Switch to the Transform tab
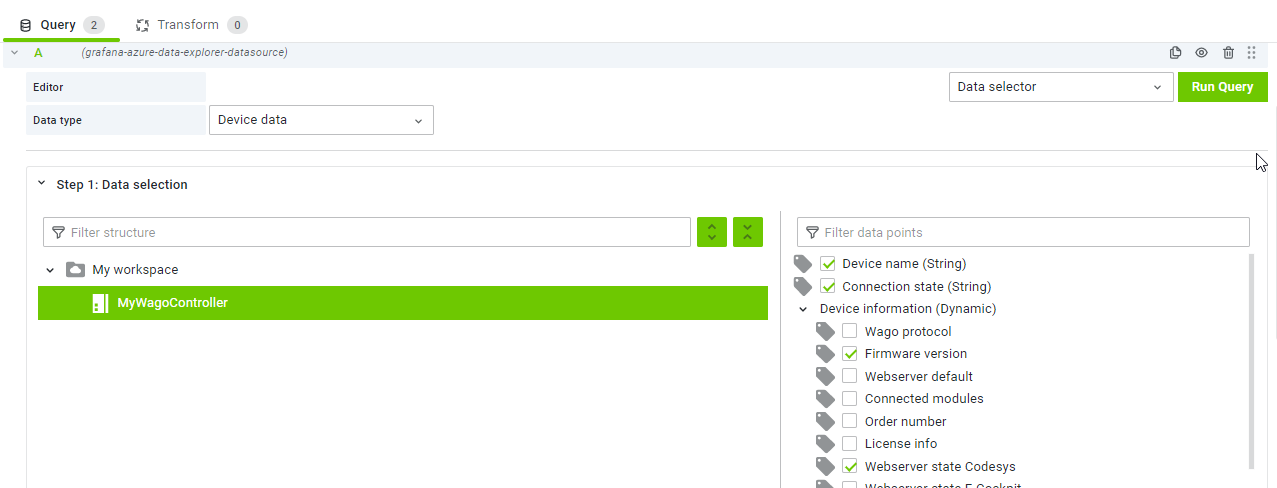This screenshot has height=488, width=1277. [191, 25]
